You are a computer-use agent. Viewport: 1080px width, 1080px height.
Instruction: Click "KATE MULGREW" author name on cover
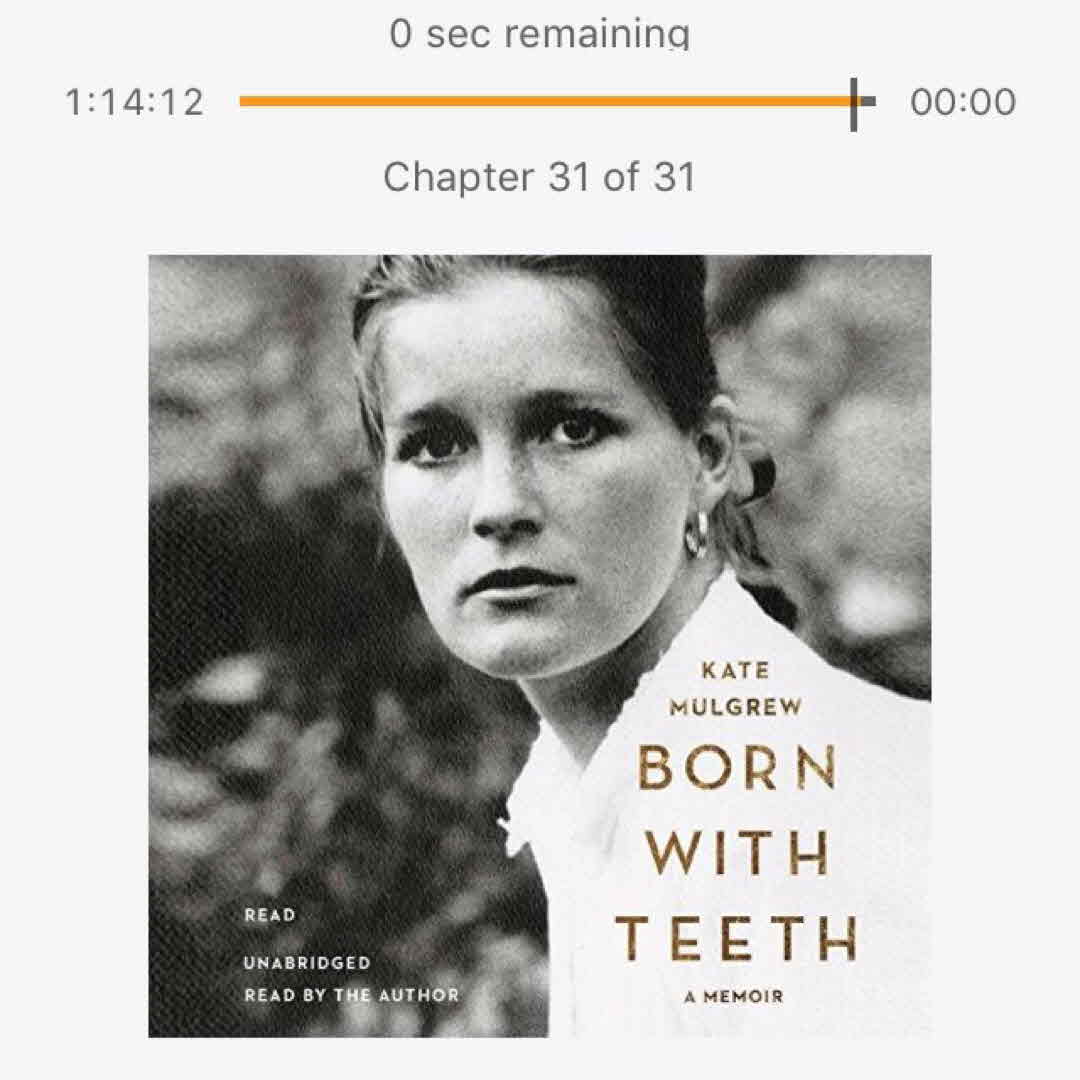736,689
